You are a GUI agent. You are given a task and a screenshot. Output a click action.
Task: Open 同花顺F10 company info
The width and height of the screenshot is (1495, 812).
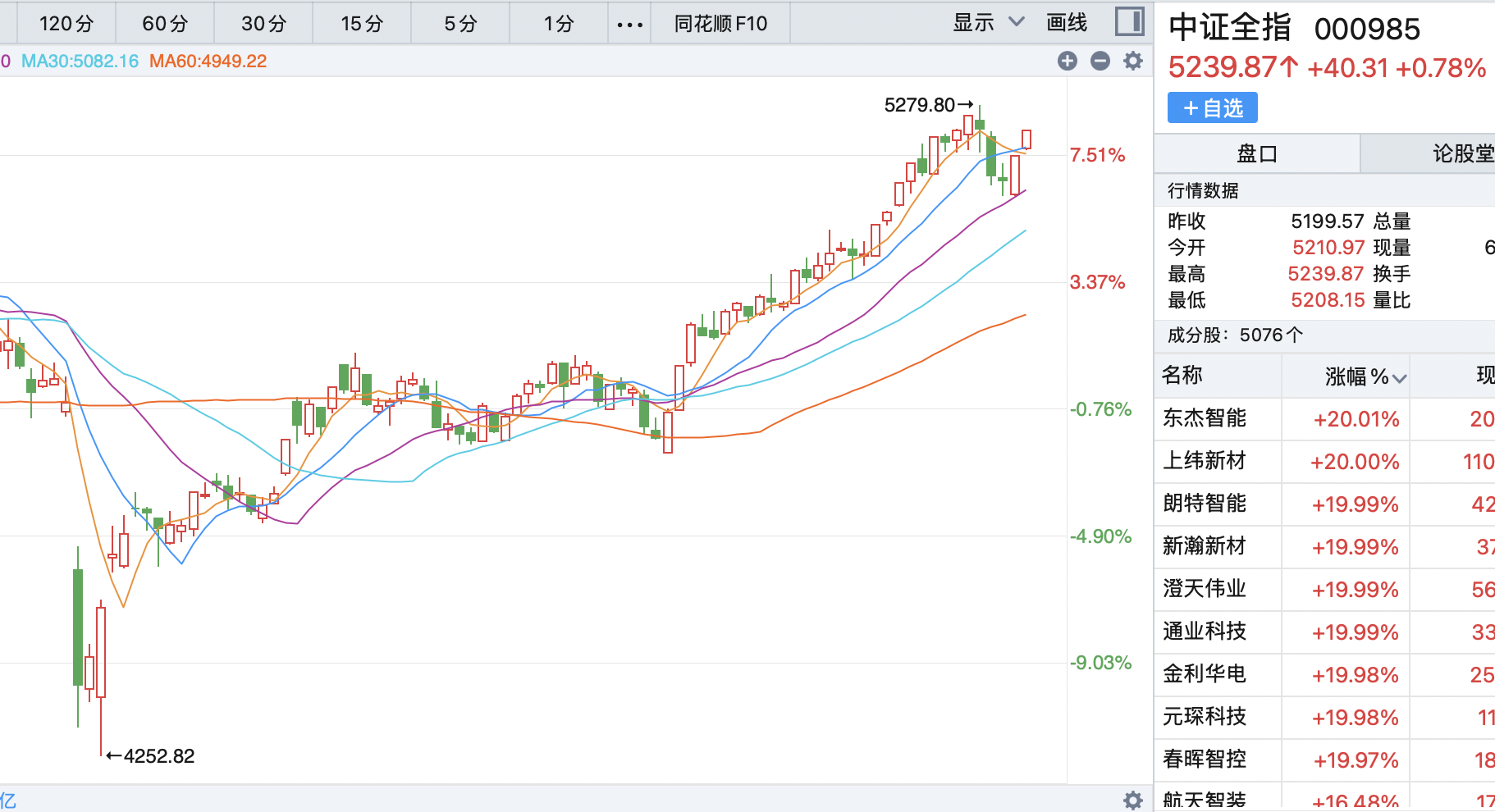coord(720,24)
